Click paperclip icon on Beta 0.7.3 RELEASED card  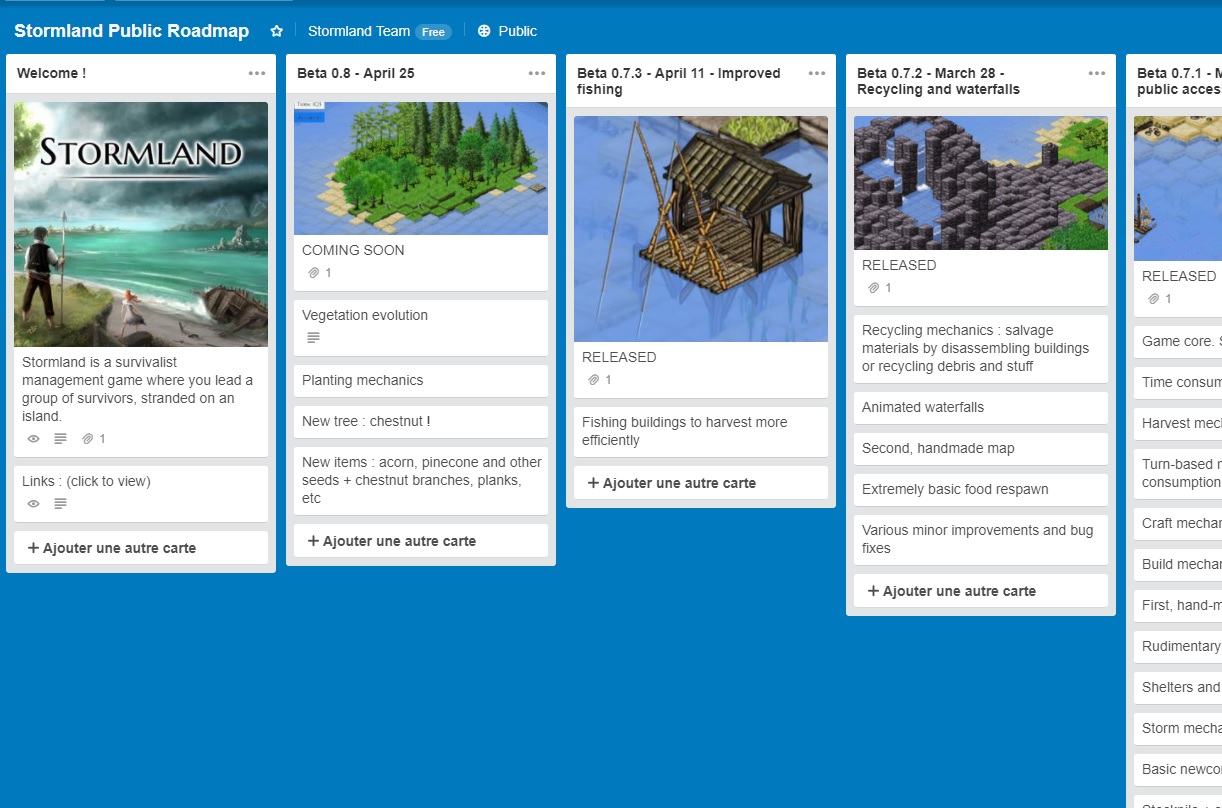pyautogui.click(x=593, y=380)
